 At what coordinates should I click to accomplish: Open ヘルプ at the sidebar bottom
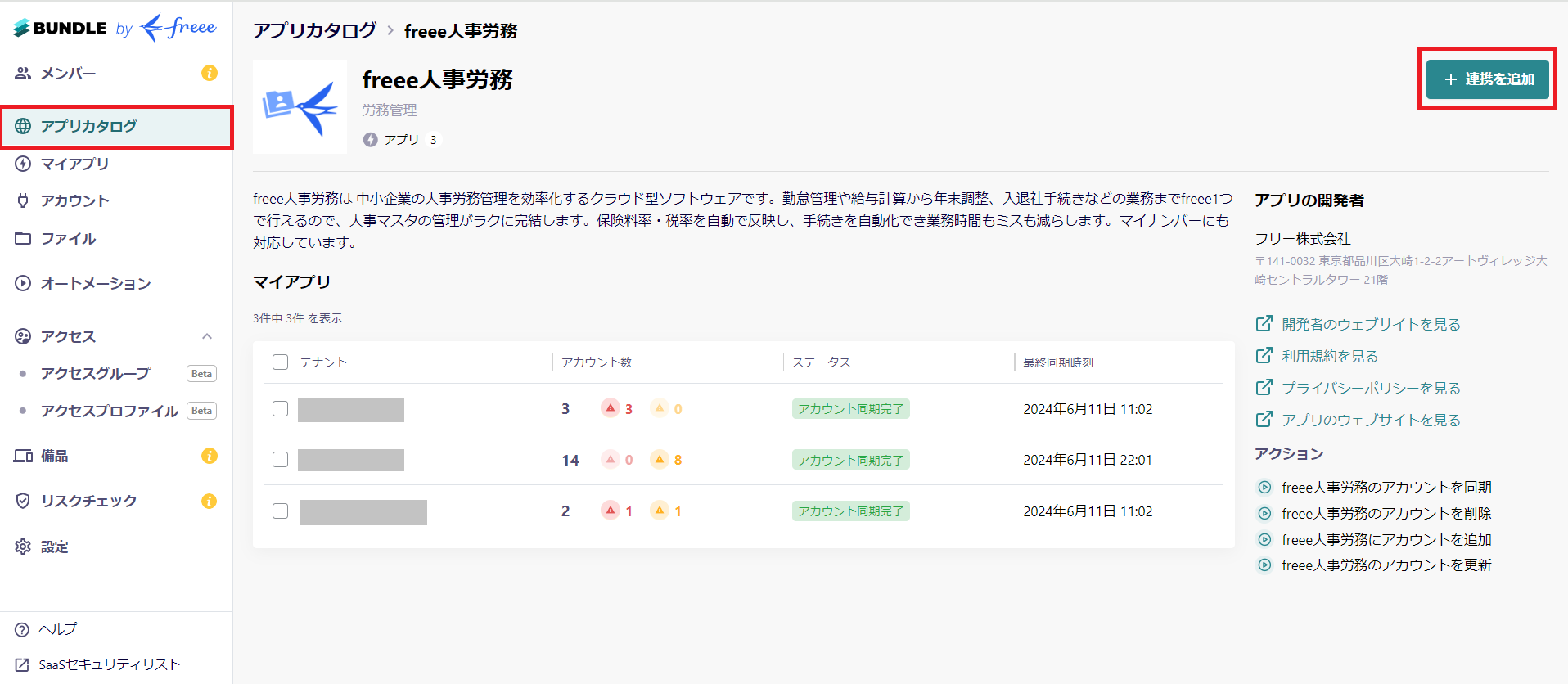(x=57, y=629)
